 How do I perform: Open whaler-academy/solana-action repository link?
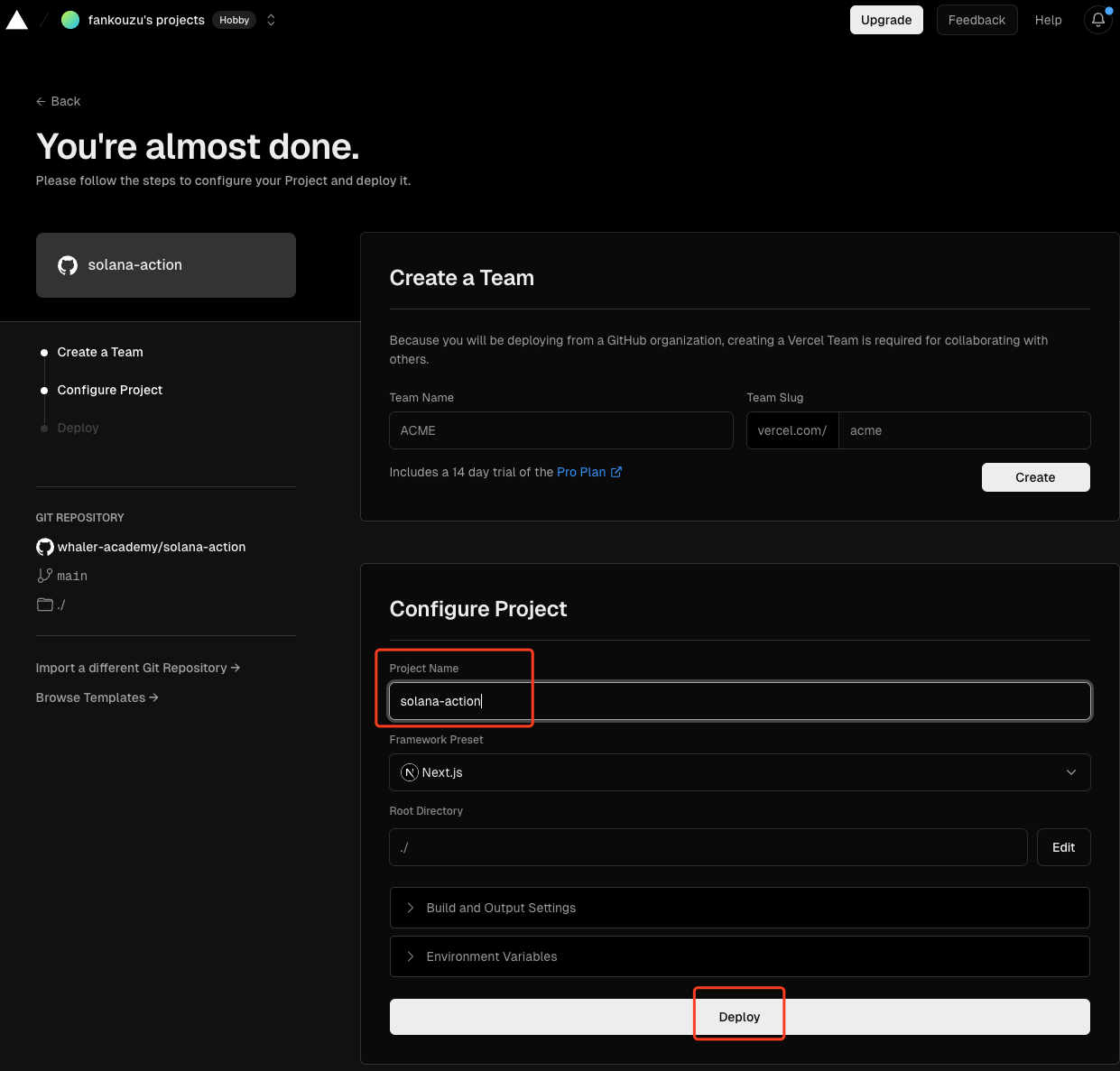pos(152,547)
